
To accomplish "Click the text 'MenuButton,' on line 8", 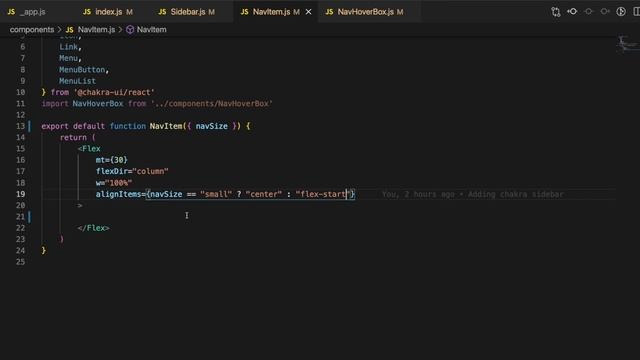I will pyautogui.click(x=84, y=70).
